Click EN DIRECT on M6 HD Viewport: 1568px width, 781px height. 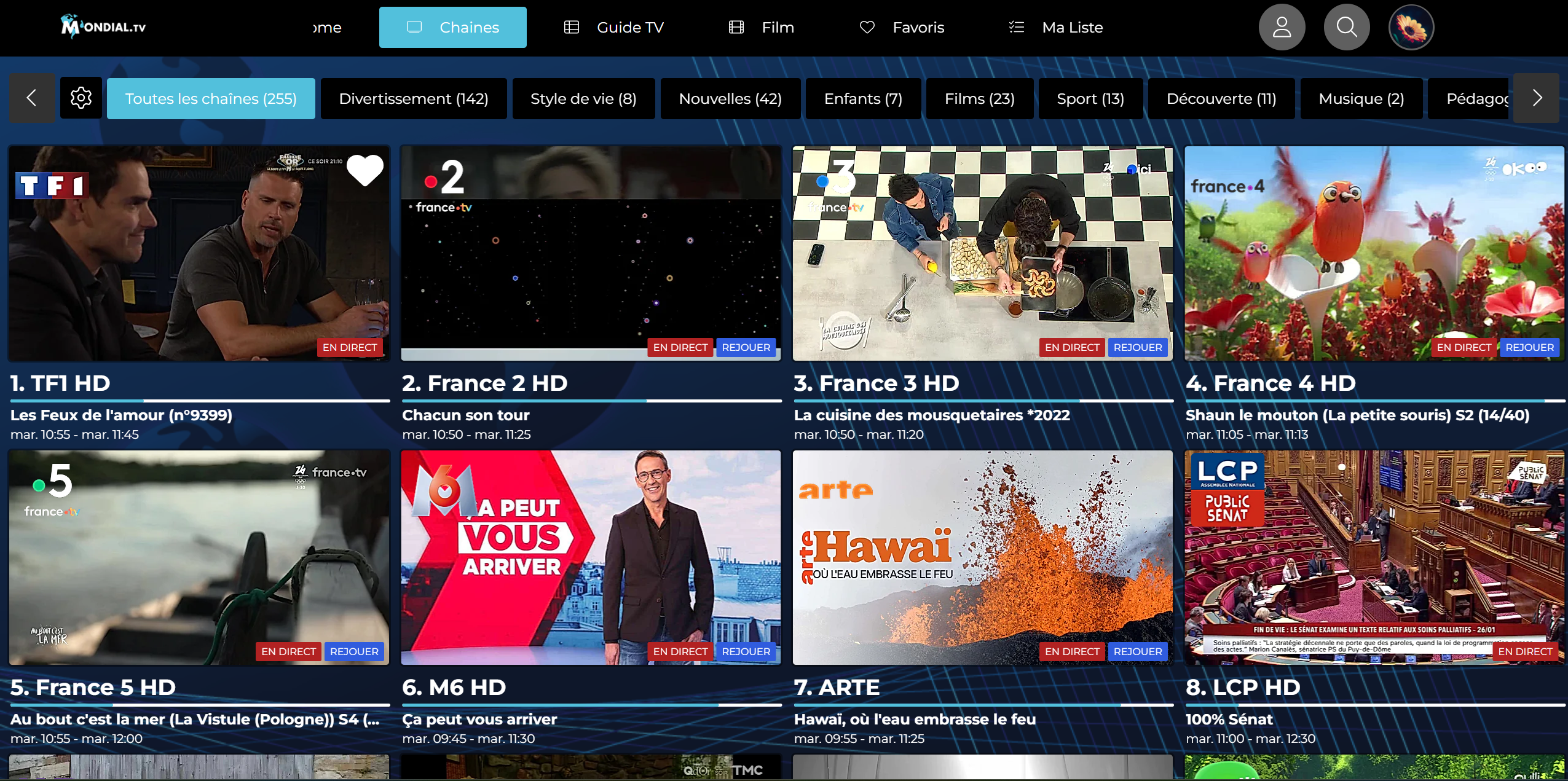[x=680, y=651]
